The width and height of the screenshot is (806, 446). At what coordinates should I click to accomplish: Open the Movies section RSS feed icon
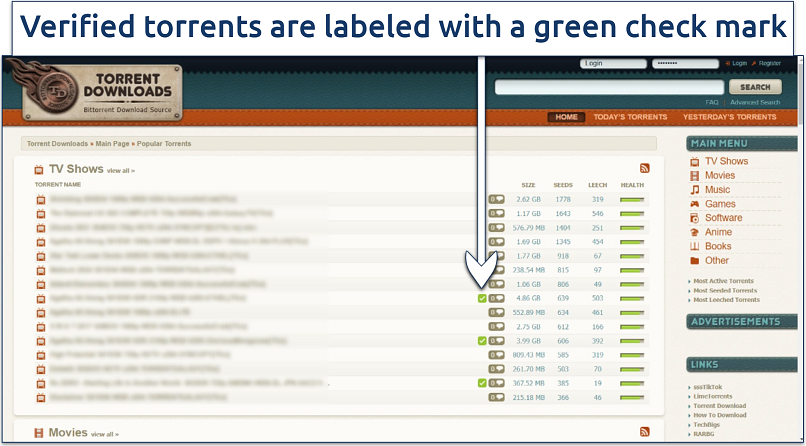click(x=645, y=432)
